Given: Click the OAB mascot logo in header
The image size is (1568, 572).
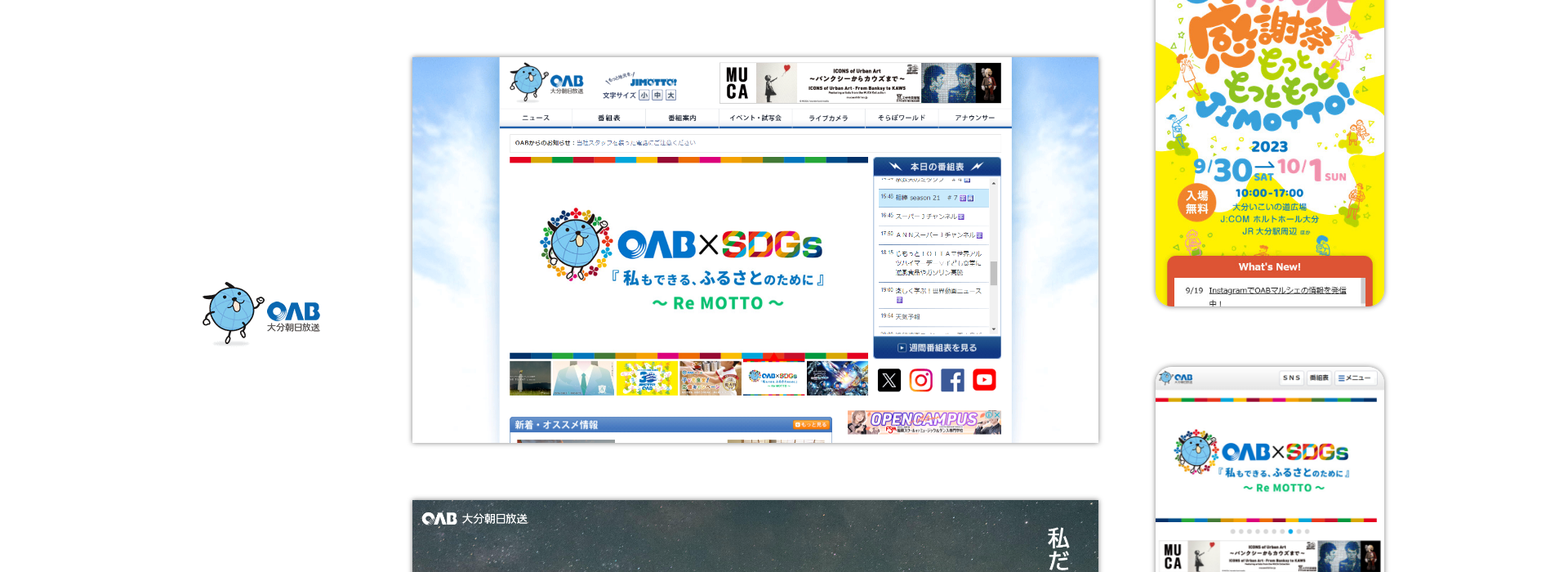Looking at the screenshot, I should tap(546, 82).
